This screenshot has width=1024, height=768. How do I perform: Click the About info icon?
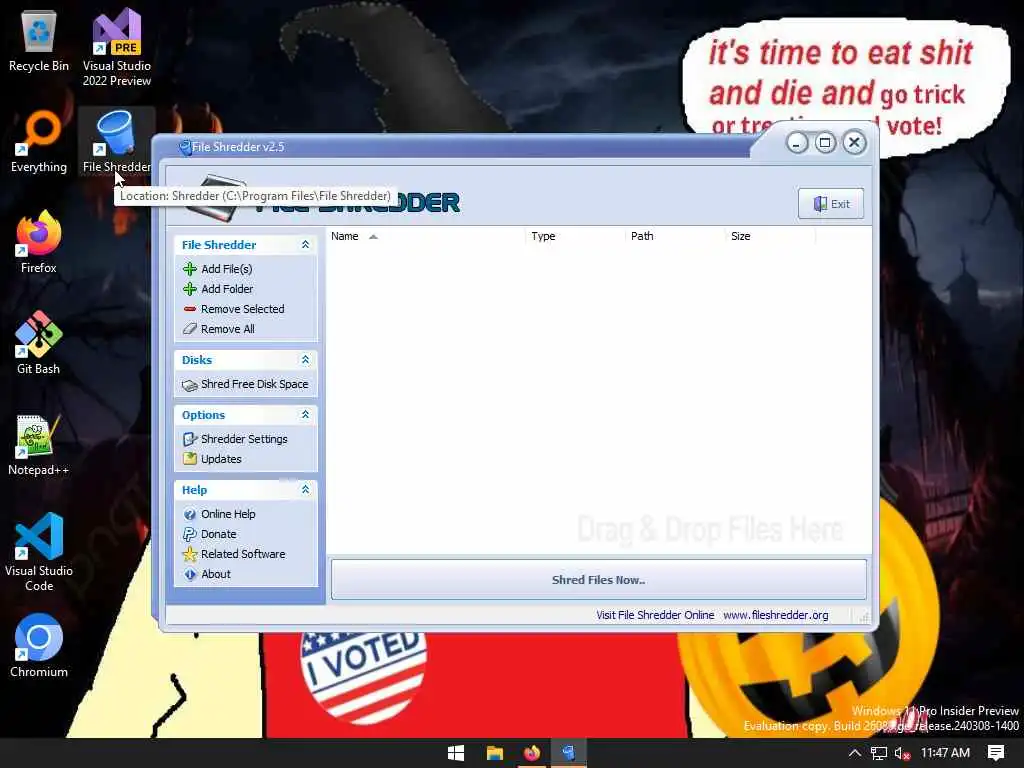point(190,575)
